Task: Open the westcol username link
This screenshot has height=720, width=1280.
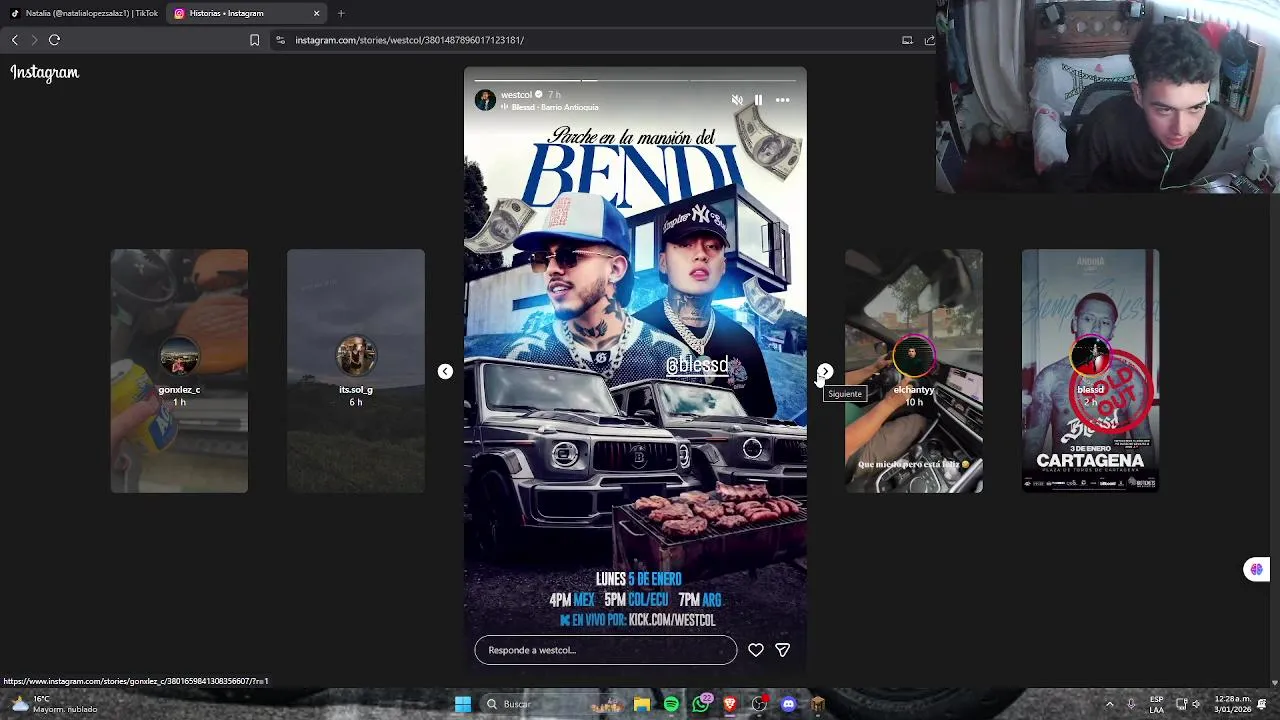Action: point(517,95)
